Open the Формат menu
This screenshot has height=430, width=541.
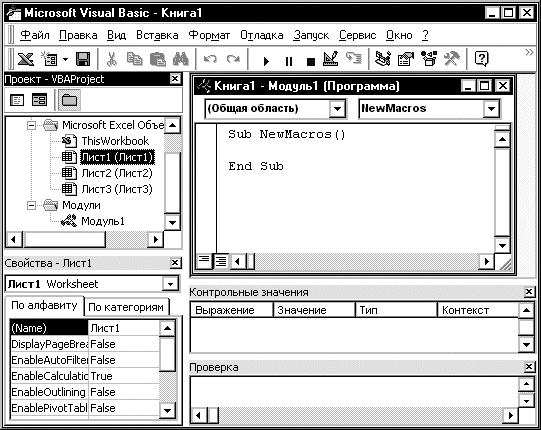(209, 35)
